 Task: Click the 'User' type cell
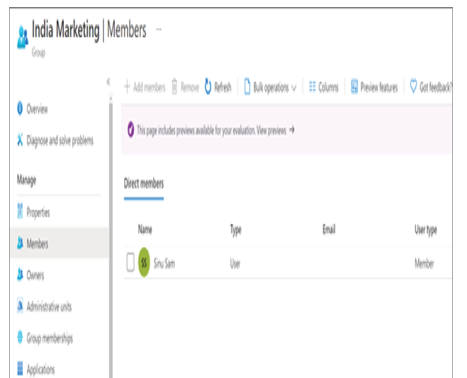point(235,264)
